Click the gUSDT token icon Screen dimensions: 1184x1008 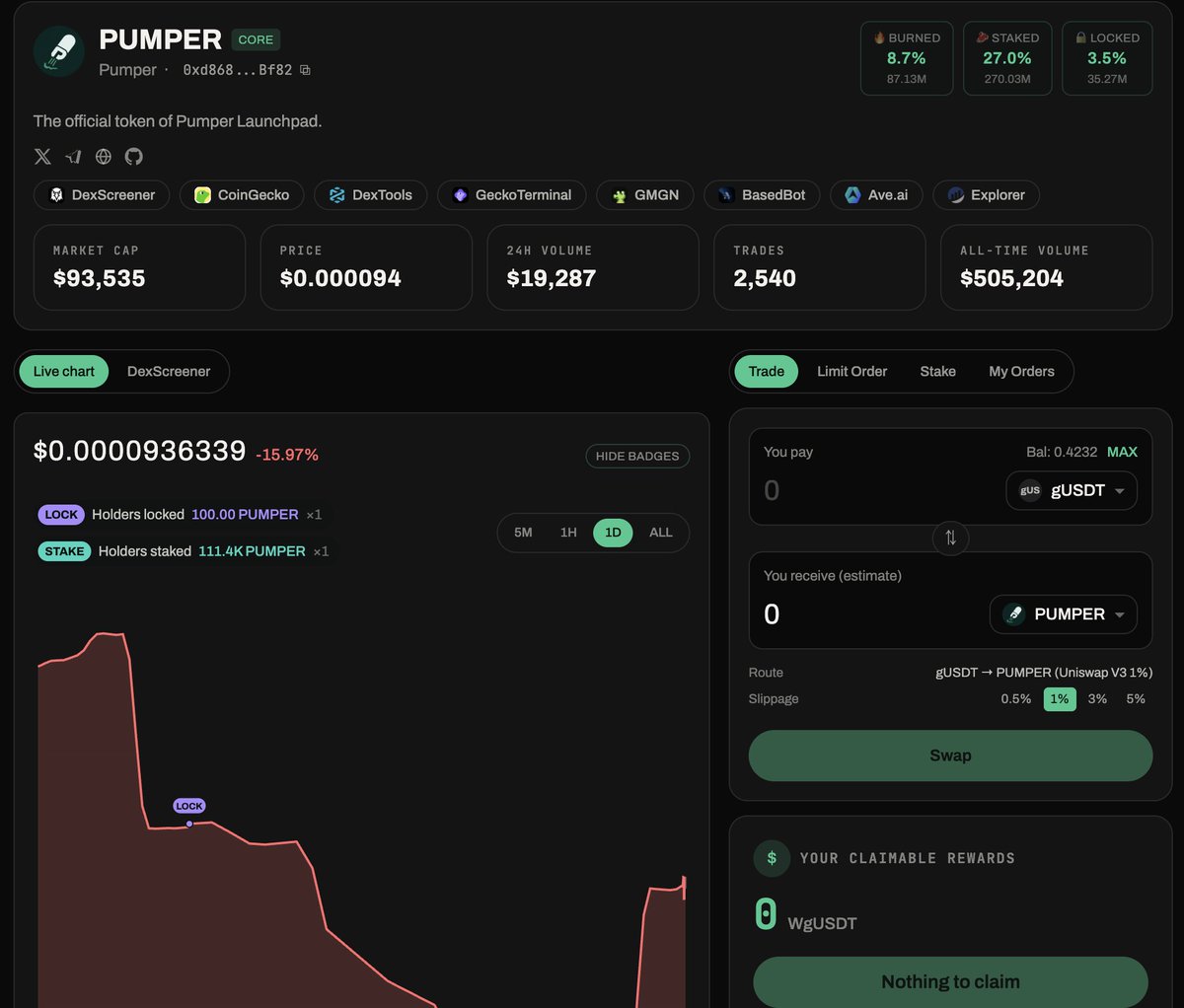(1030, 490)
